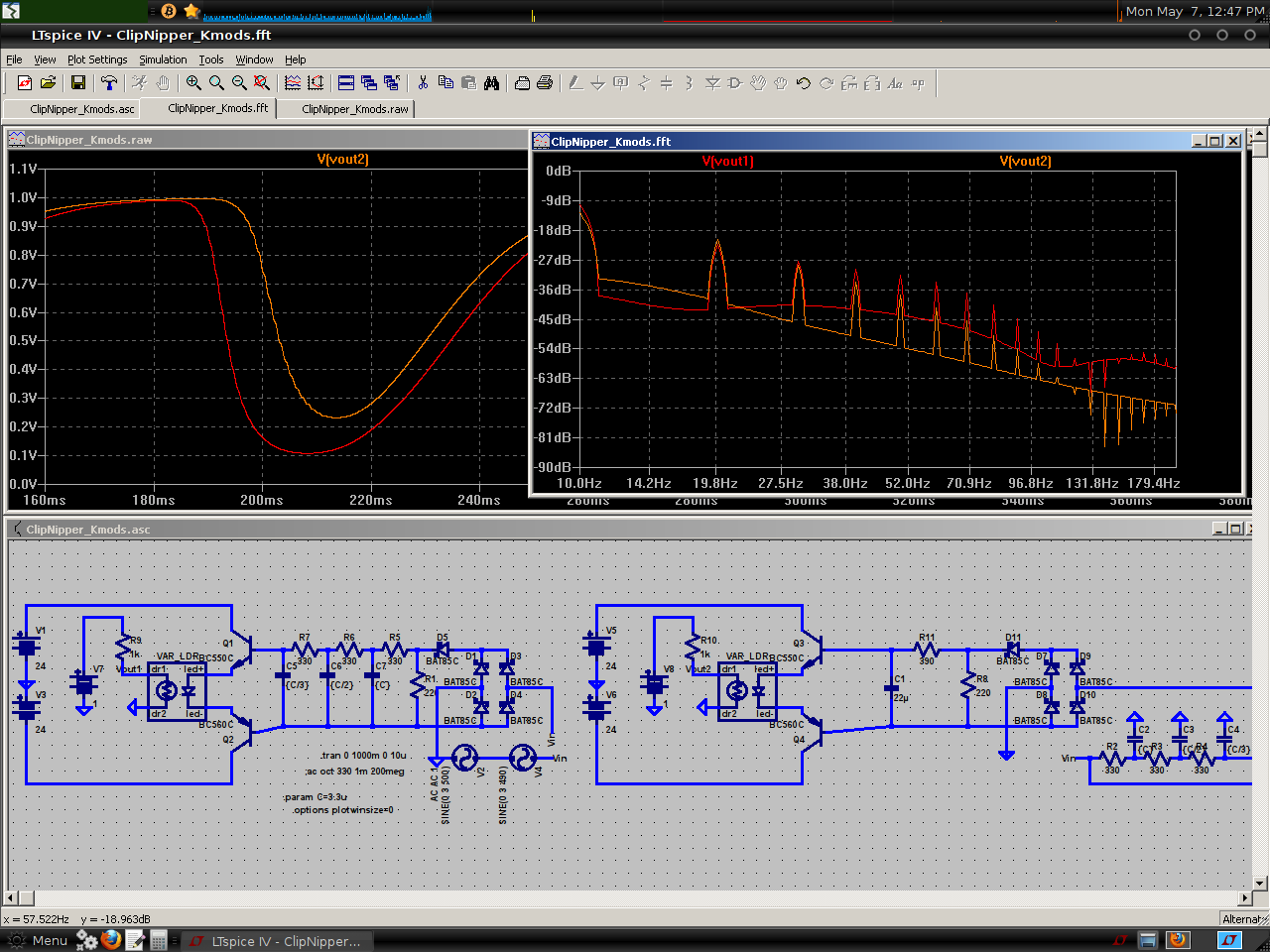
Task: Select the Component gate tool
Action: click(735, 83)
